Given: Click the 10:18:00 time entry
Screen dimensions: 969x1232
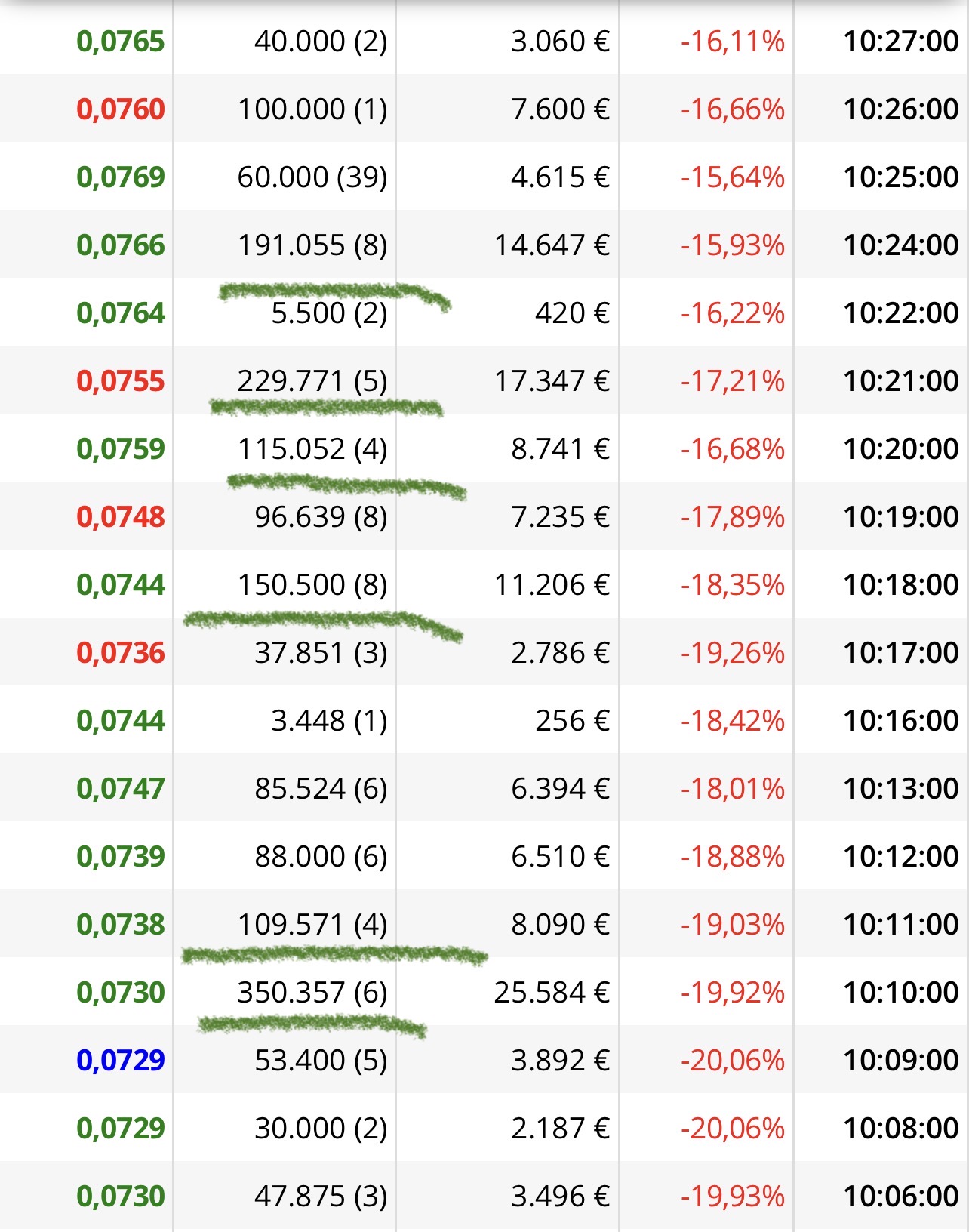Looking at the screenshot, I should pyautogui.click(x=900, y=585).
